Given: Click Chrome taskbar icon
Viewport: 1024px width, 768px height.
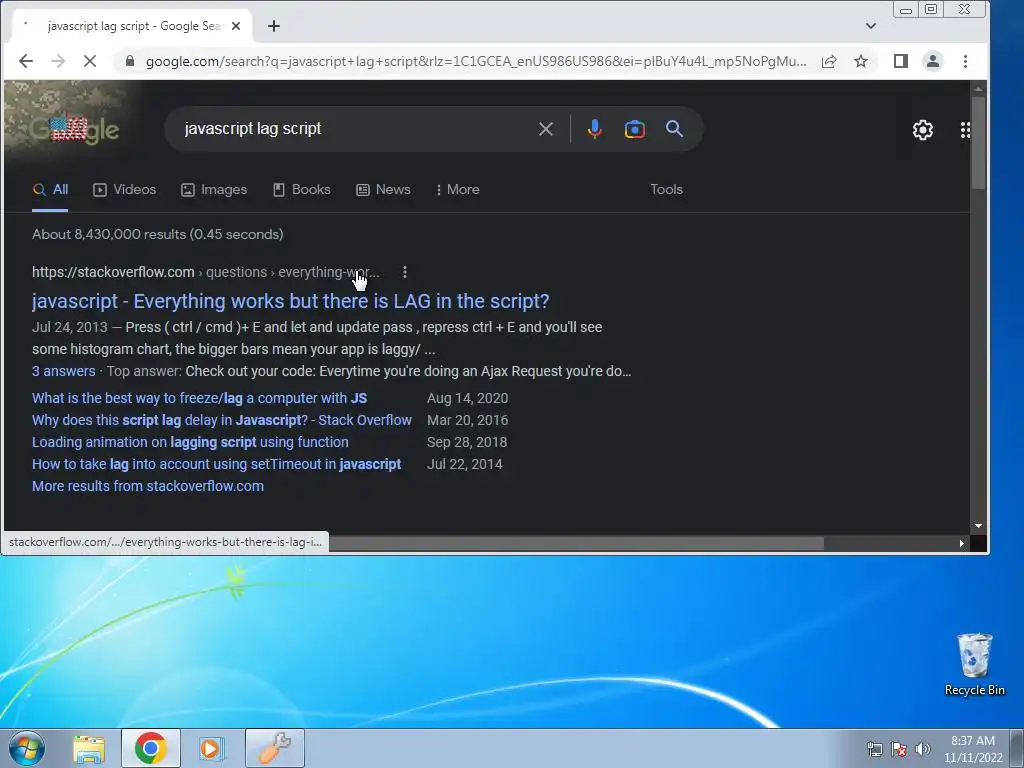Looking at the screenshot, I should tap(150, 748).
